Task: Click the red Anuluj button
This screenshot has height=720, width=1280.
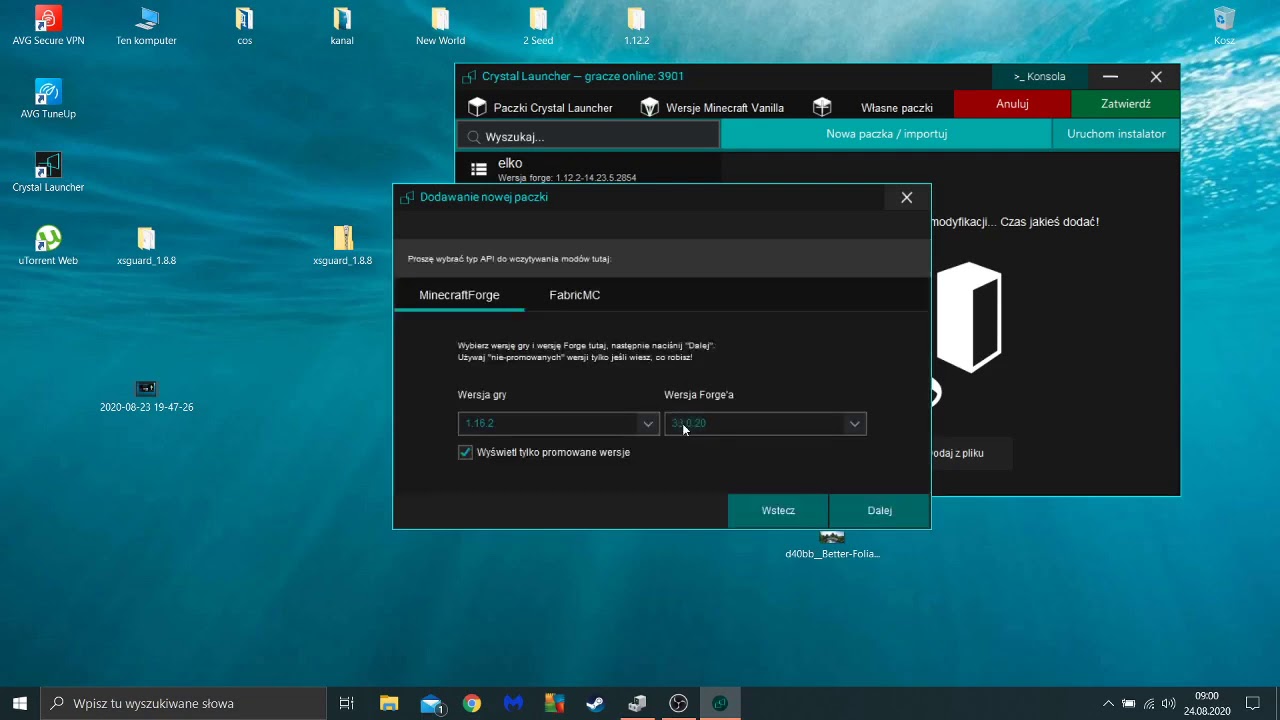Action: pyautogui.click(x=1012, y=104)
